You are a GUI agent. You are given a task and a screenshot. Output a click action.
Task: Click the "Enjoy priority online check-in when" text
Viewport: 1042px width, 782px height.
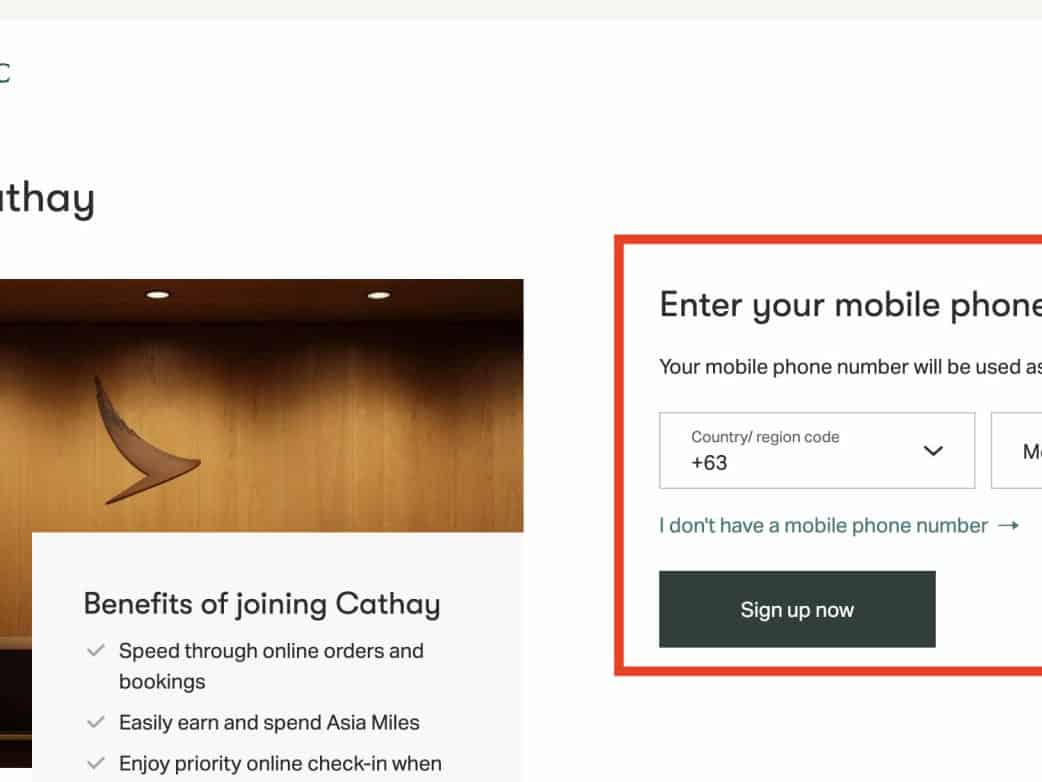tap(280, 763)
